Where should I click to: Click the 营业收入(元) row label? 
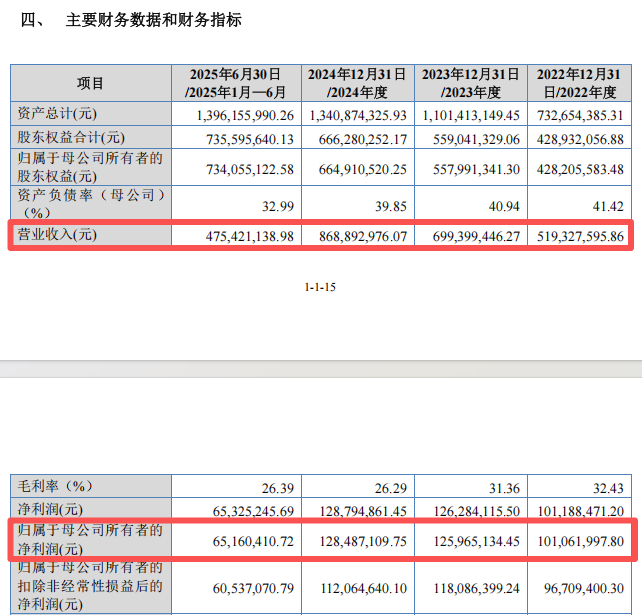point(57,235)
